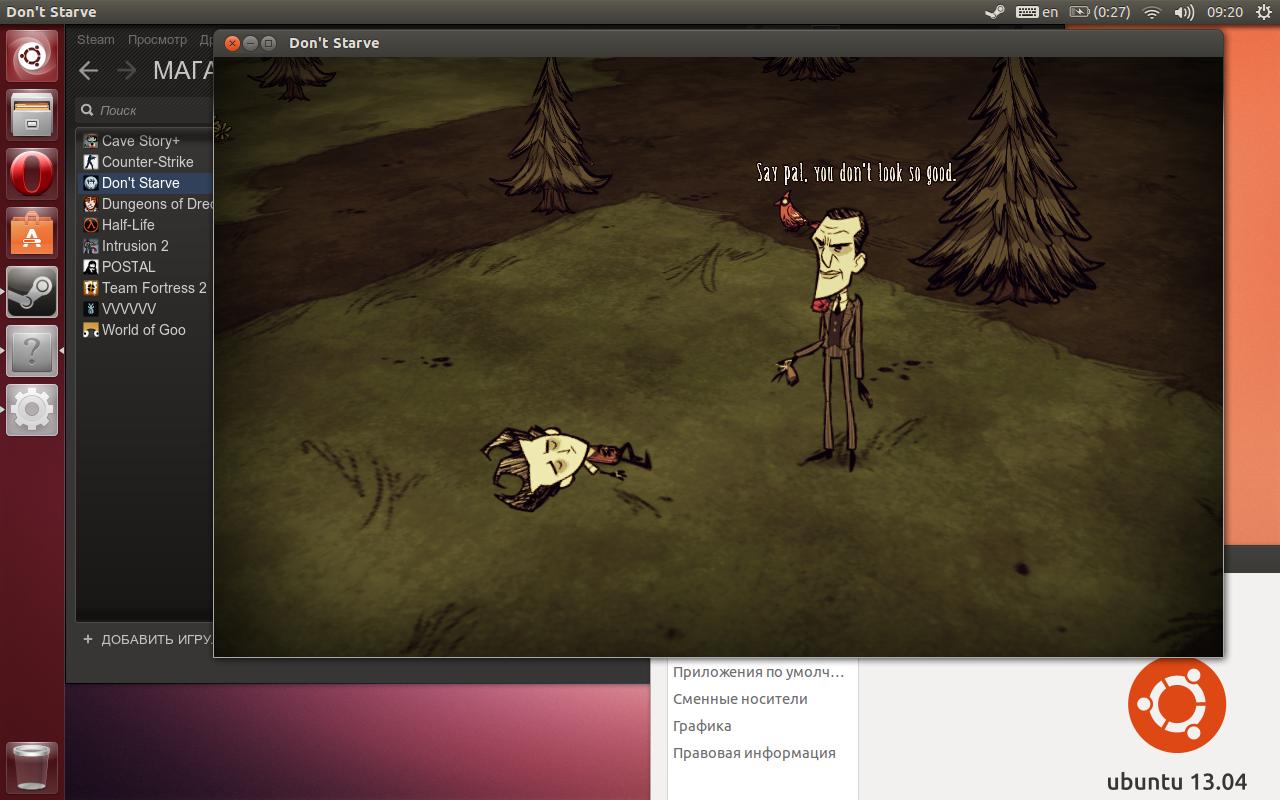This screenshot has height=800, width=1280.
Task: Open System Settings gear in launcher
Action: tap(32, 410)
